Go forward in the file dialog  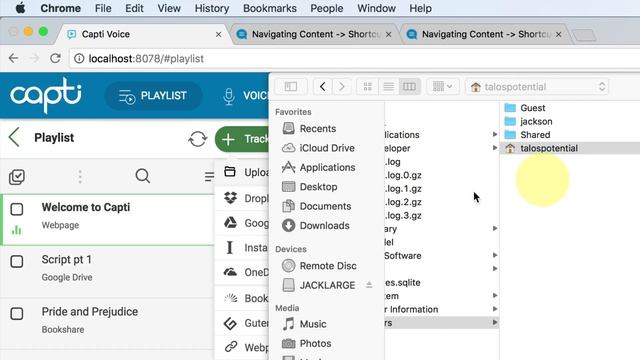tap(342, 87)
